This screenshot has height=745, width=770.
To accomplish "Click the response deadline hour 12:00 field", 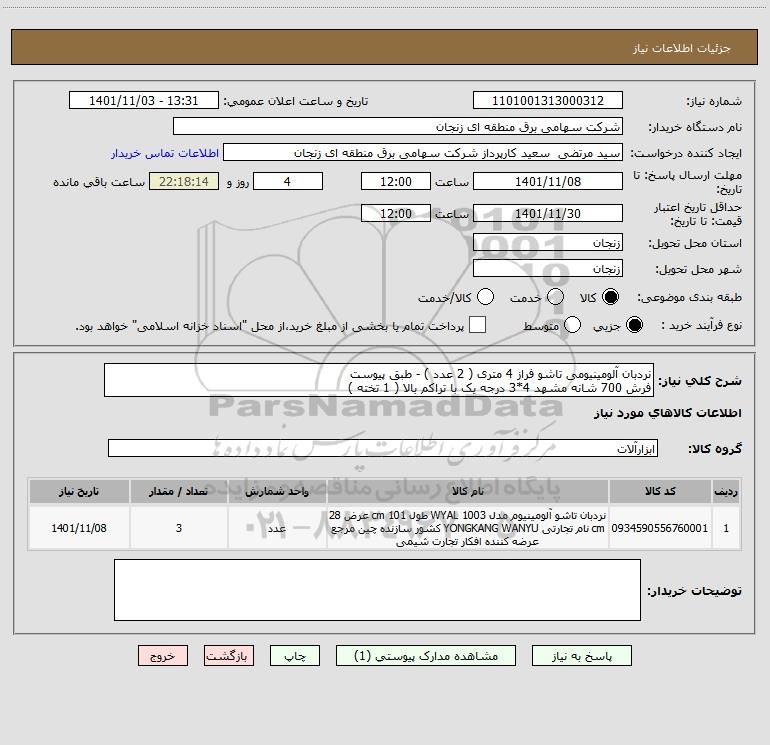I will 396,181.
